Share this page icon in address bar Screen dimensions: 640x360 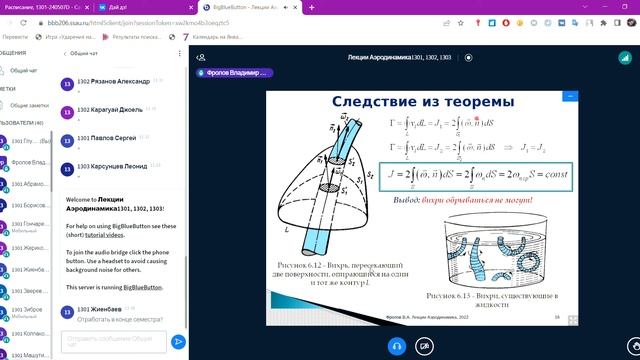[447, 23]
